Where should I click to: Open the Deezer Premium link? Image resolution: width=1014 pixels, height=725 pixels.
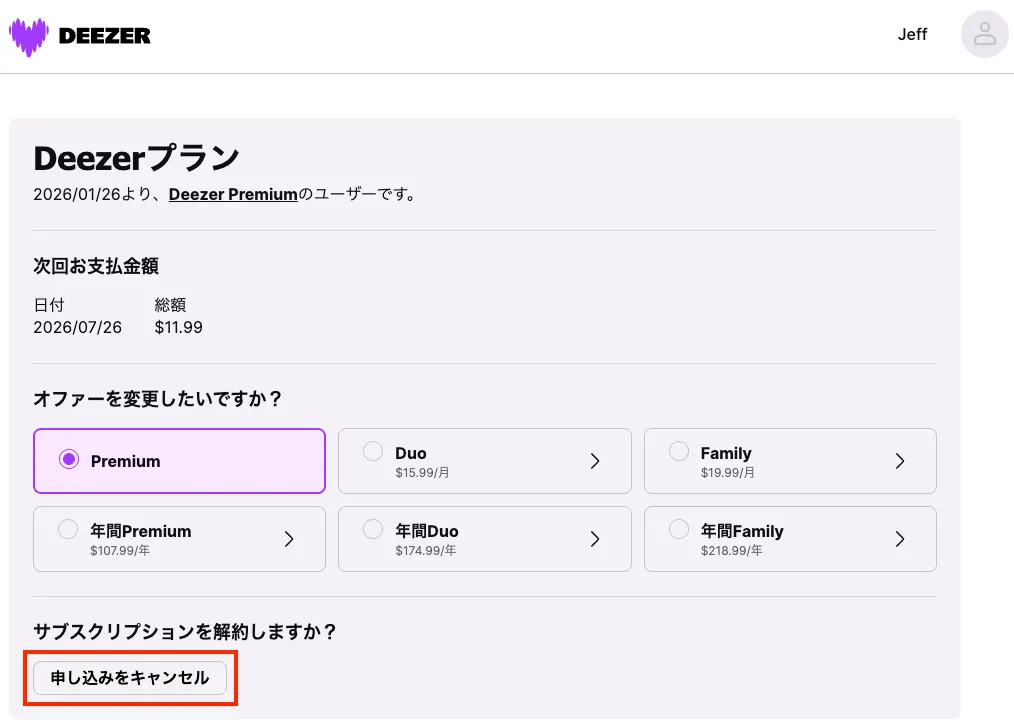pyautogui.click(x=233, y=194)
